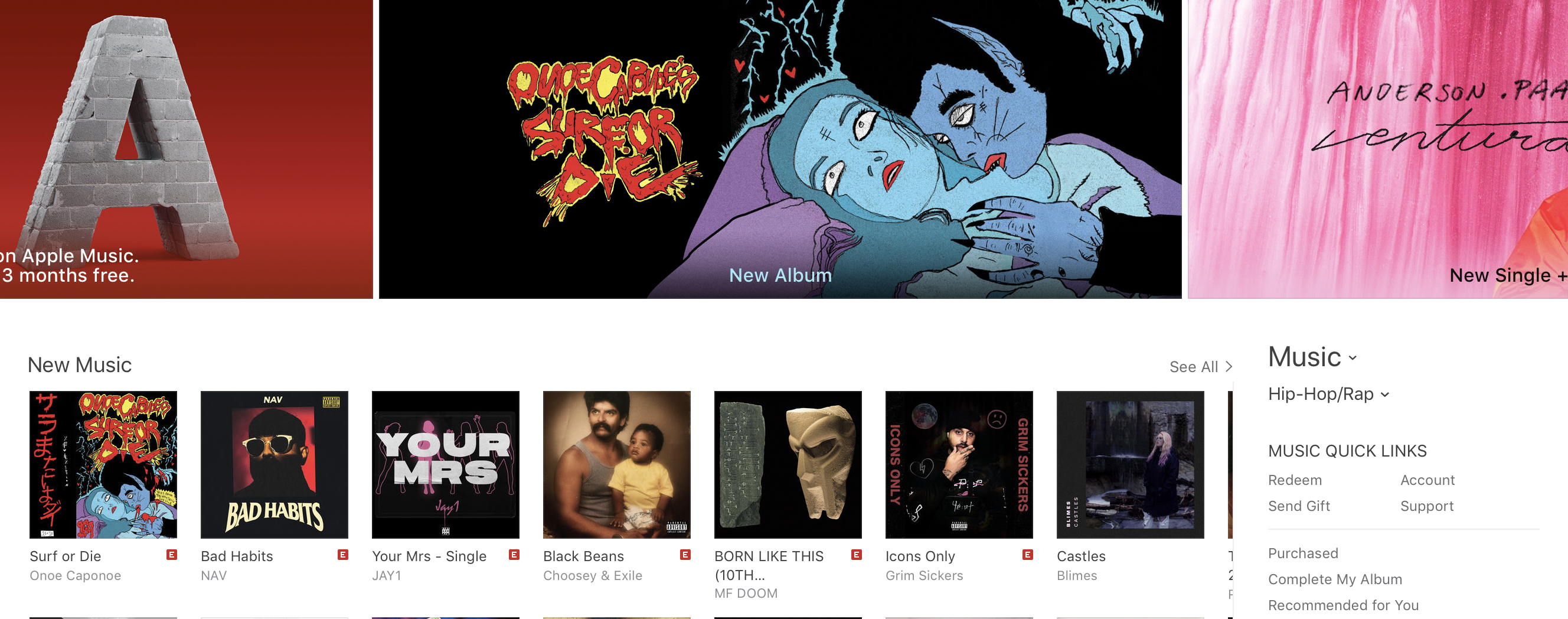Open the Black Beans album cover
The image size is (1568, 619).
[616, 464]
